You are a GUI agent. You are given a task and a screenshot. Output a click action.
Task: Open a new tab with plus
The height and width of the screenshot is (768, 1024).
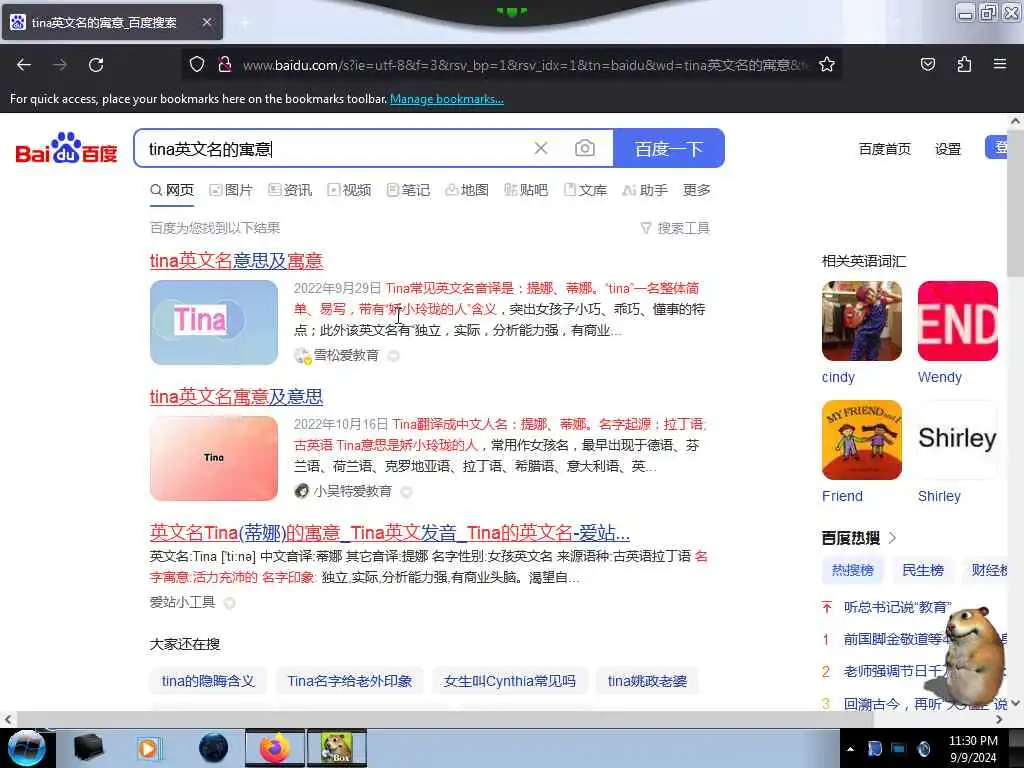[x=245, y=22]
